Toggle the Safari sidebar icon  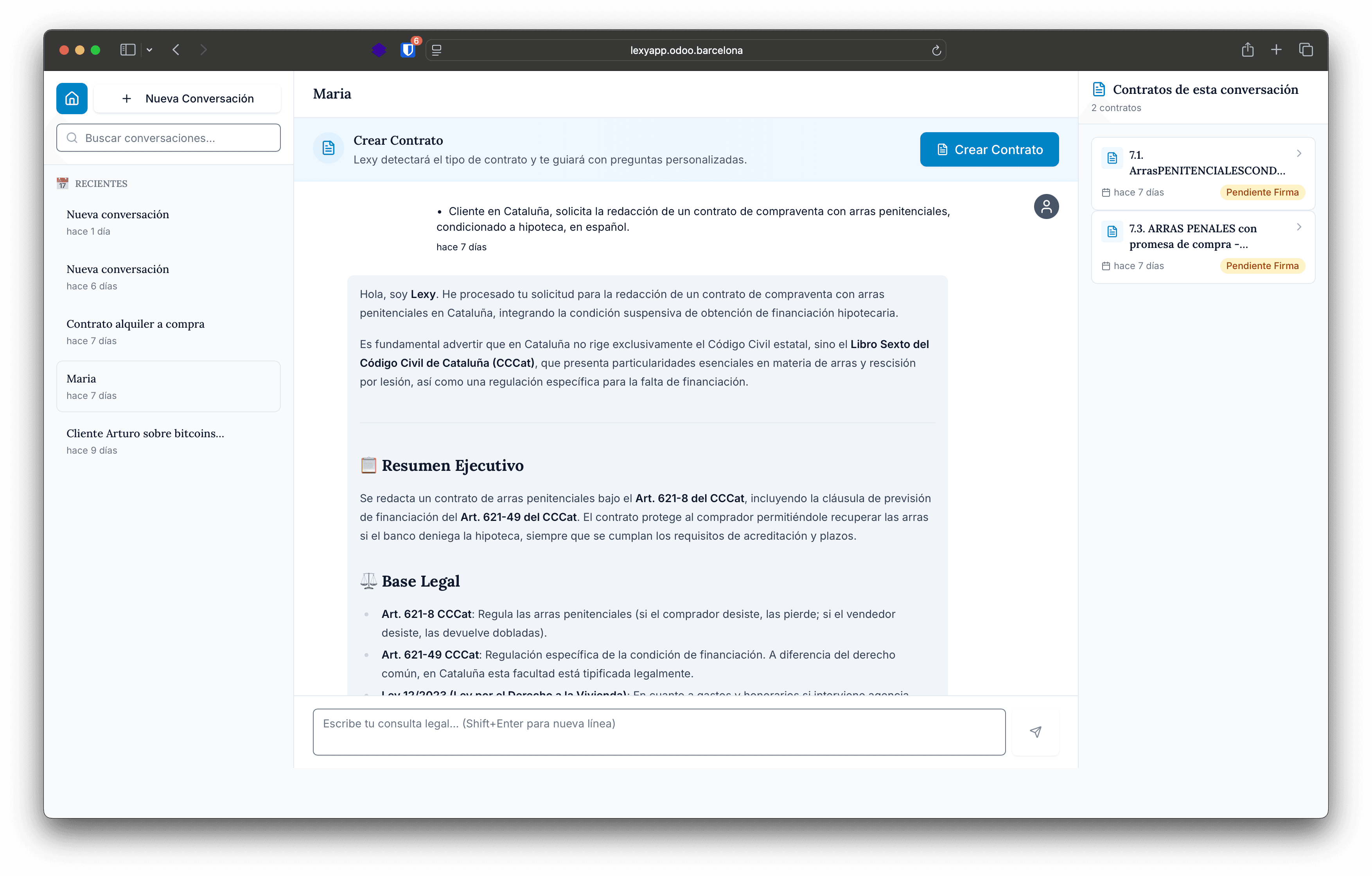[x=128, y=50]
